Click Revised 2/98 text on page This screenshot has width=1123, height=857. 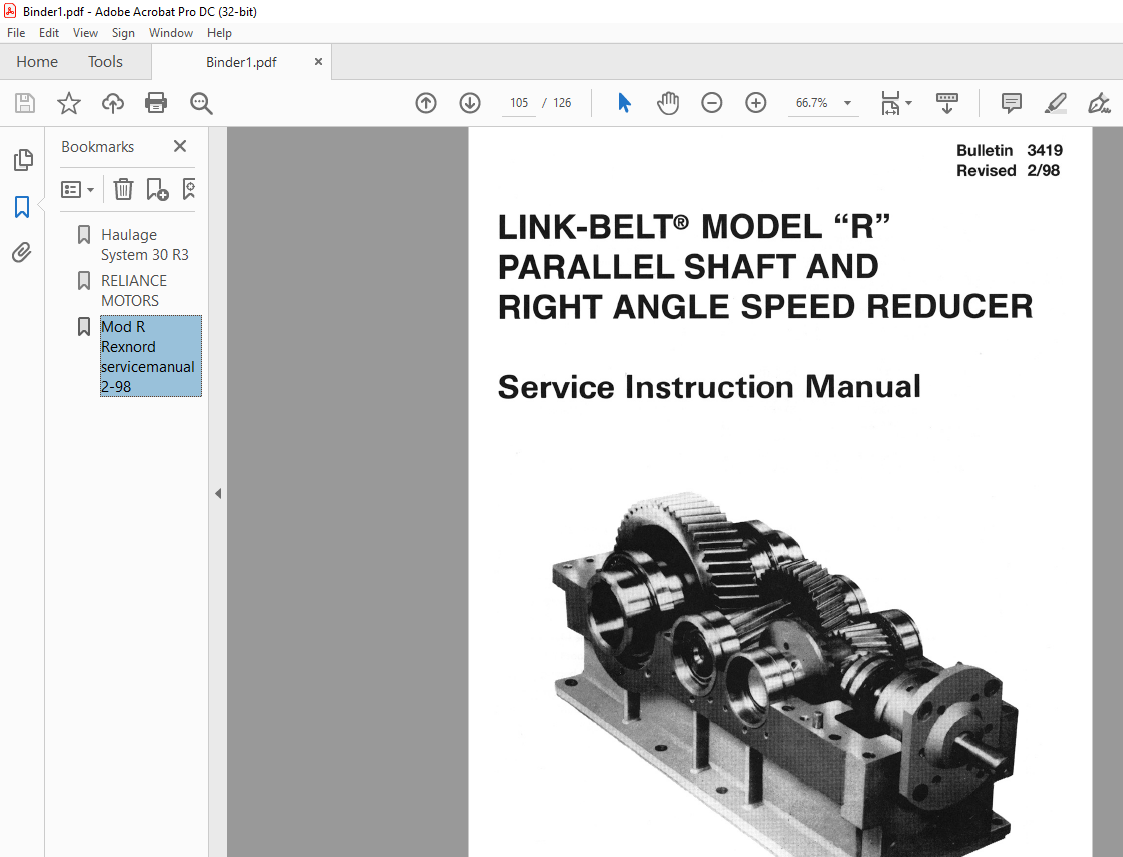click(1008, 170)
